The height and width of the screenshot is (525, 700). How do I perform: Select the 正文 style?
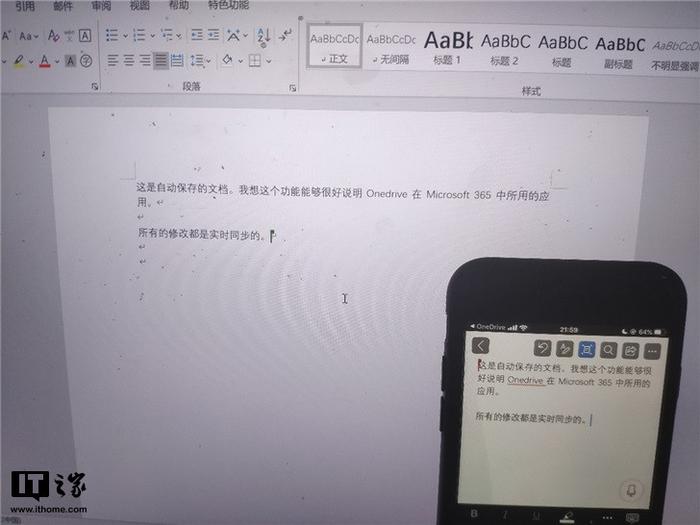tap(334, 46)
